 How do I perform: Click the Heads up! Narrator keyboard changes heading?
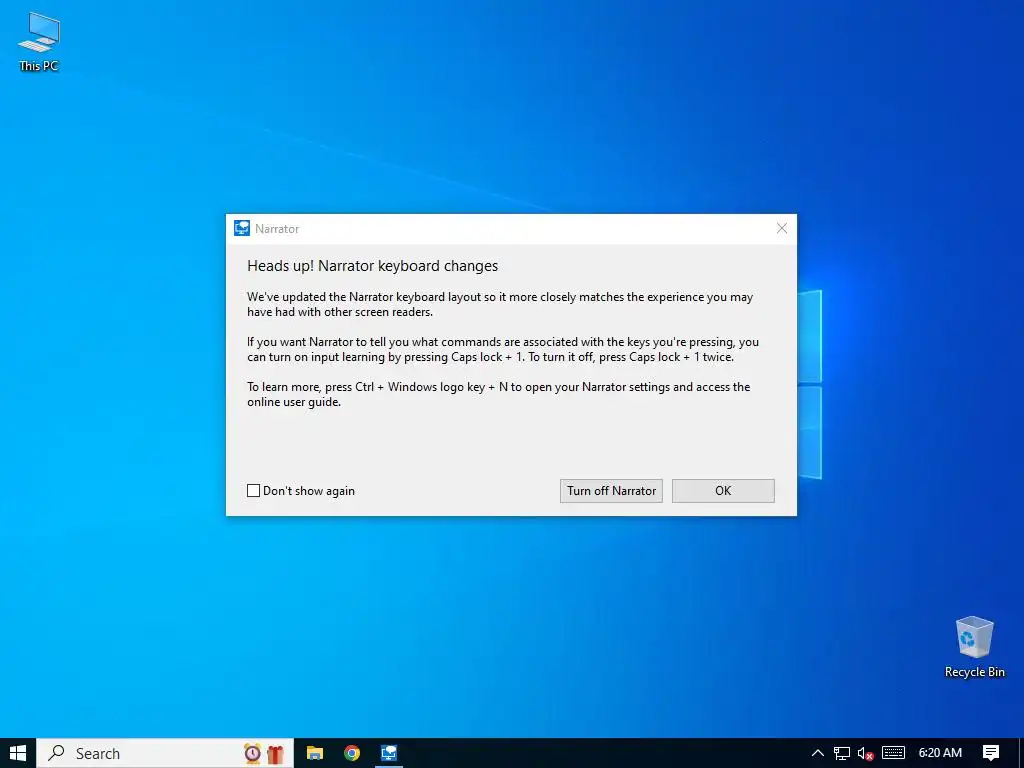click(x=372, y=266)
